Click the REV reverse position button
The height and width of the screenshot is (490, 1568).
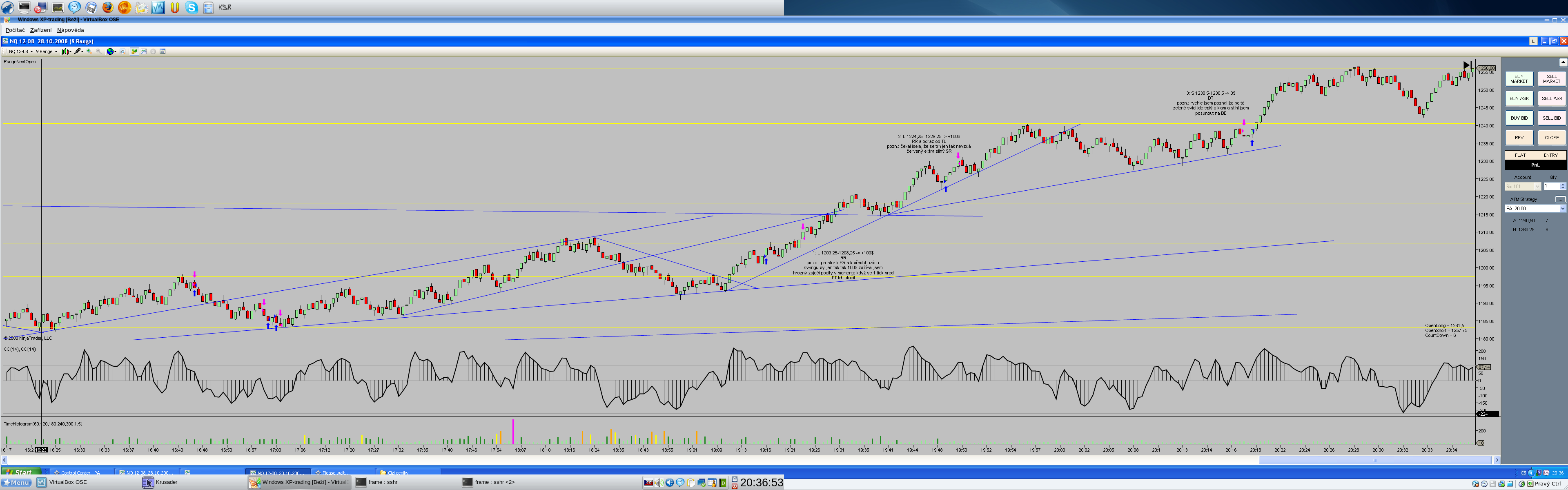pyautogui.click(x=1519, y=138)
